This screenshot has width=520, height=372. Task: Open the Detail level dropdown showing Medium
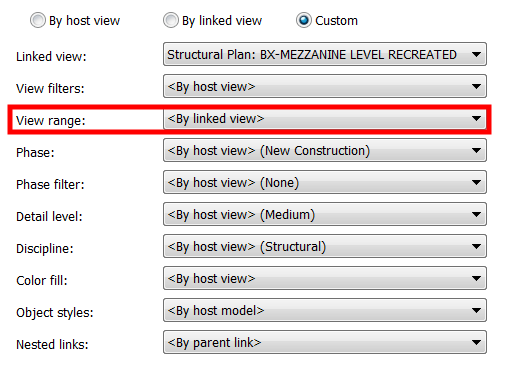pos(325,214)
